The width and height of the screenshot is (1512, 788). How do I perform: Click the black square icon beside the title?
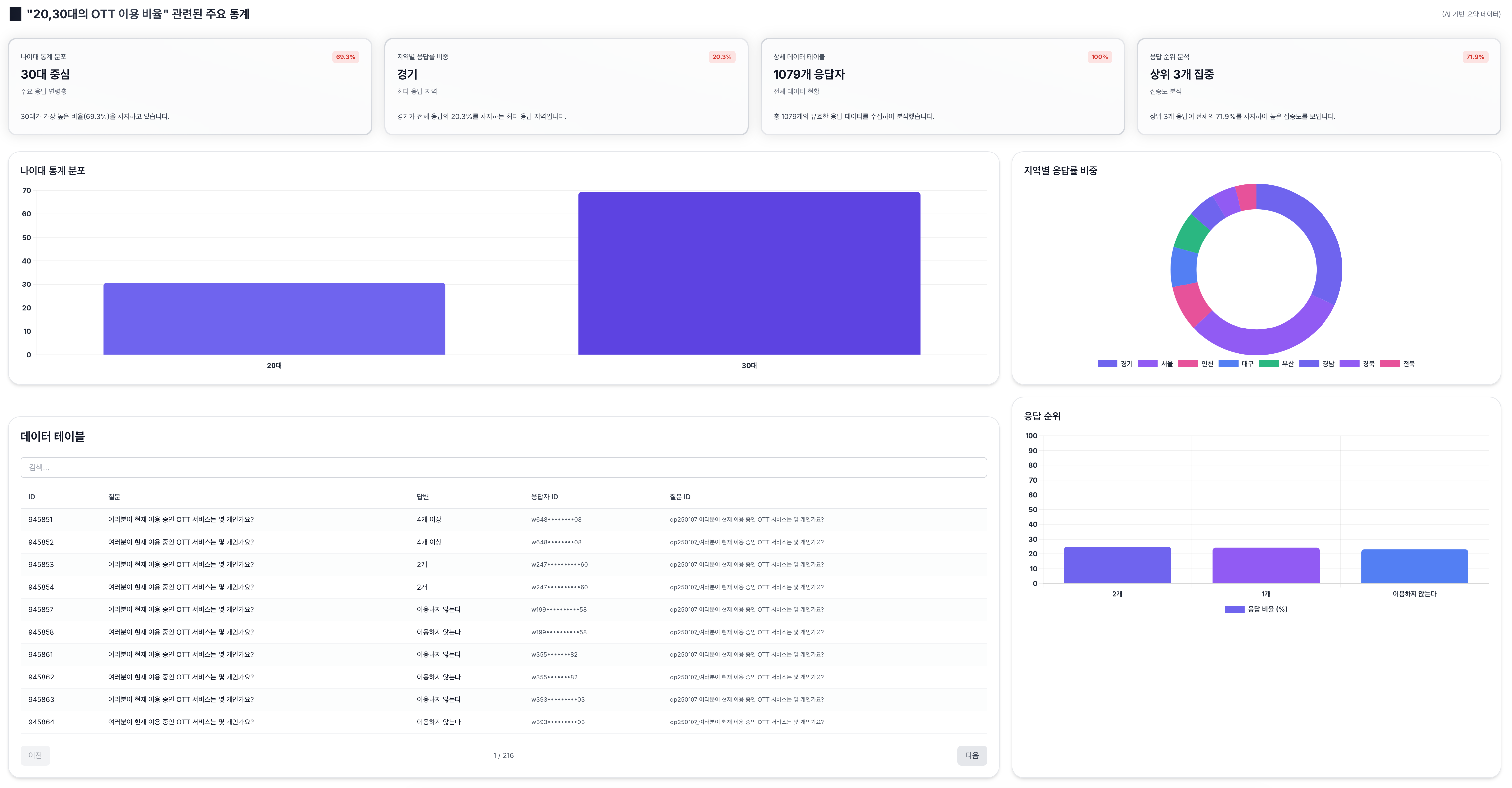point(15,14)
